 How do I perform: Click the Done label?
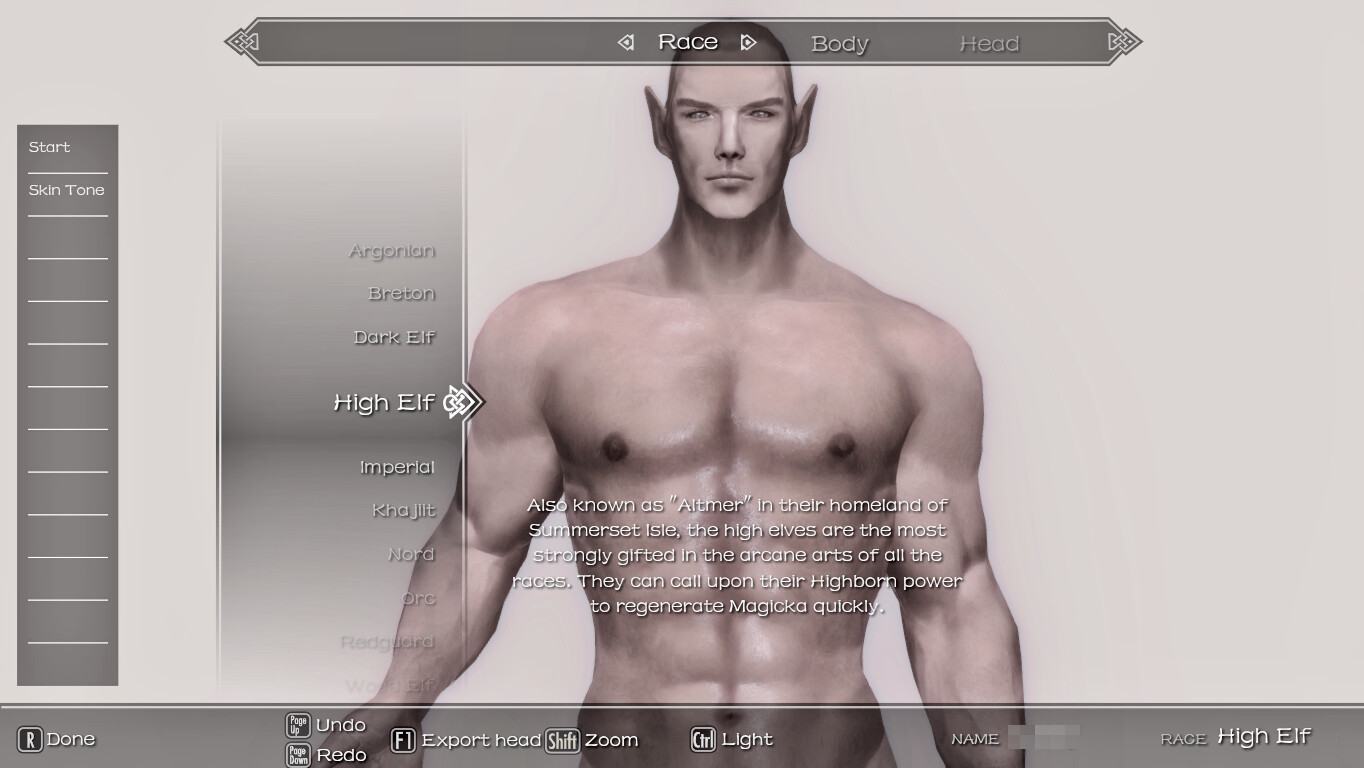(71, 739)
